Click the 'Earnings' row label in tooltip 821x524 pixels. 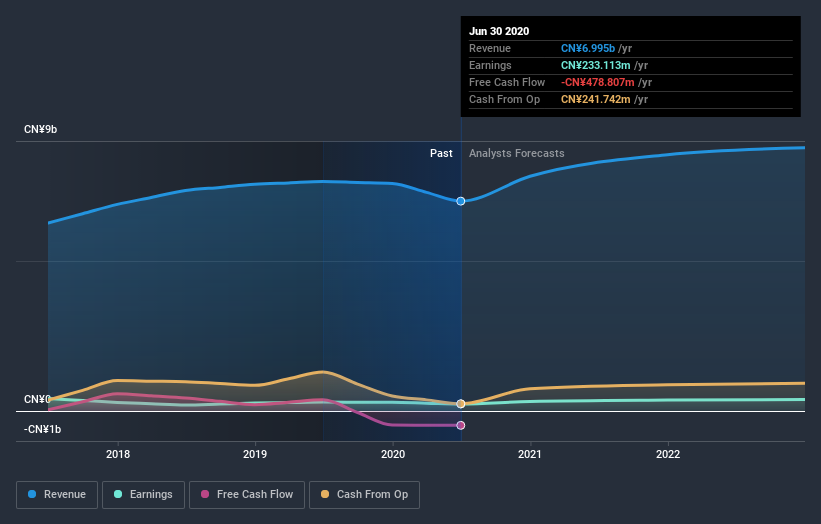click(490, 65)
